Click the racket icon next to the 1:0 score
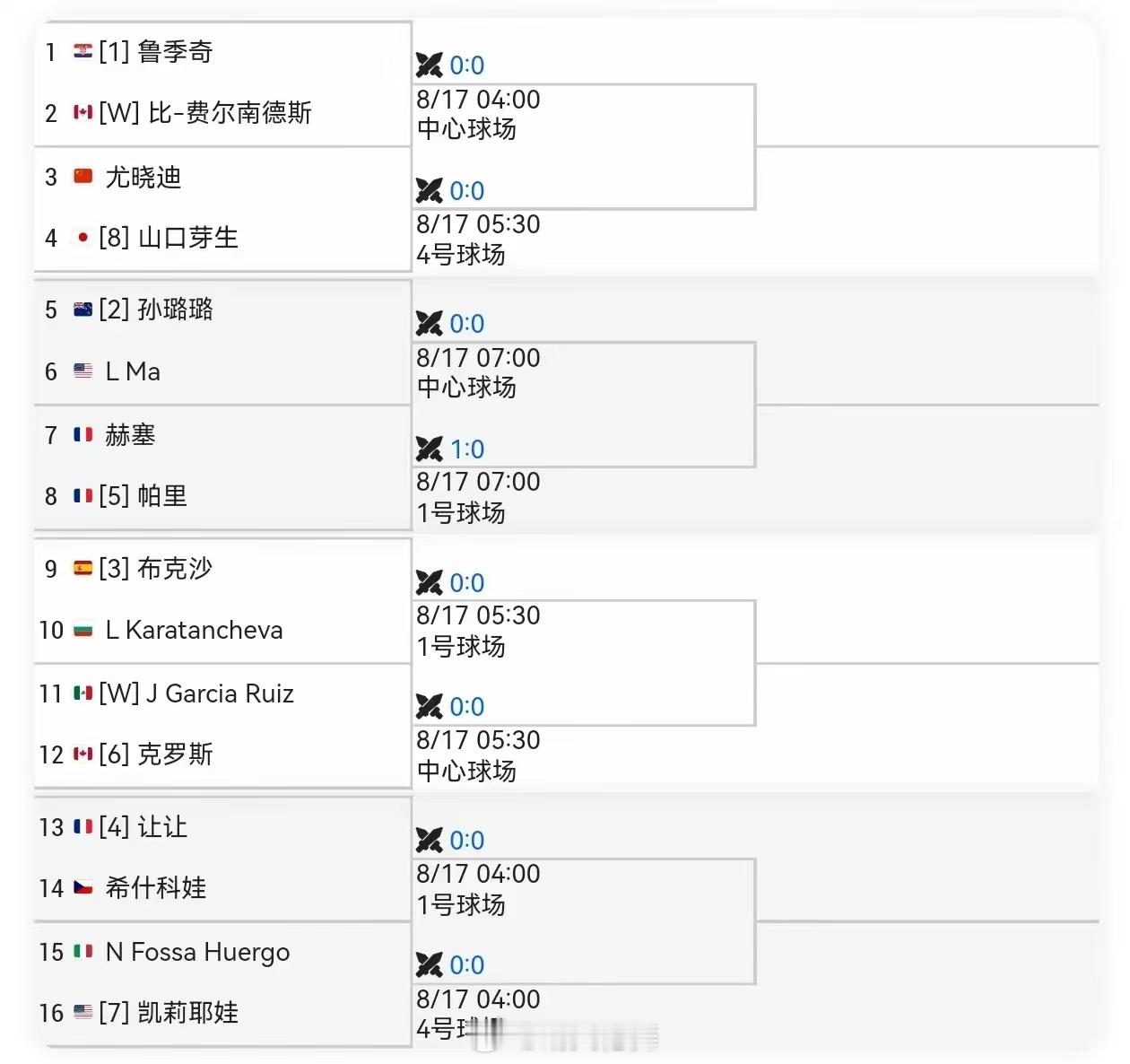The width and height of the screenshot is (1130, 1064). (x=430, y=449)
